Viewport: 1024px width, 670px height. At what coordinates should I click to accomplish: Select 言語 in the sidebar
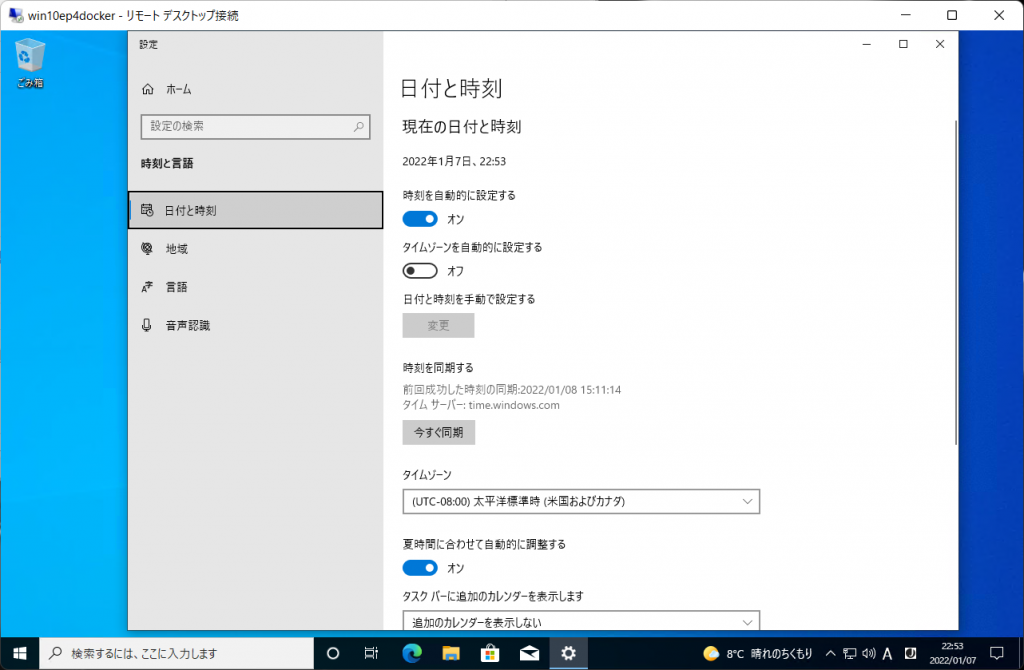176,287
